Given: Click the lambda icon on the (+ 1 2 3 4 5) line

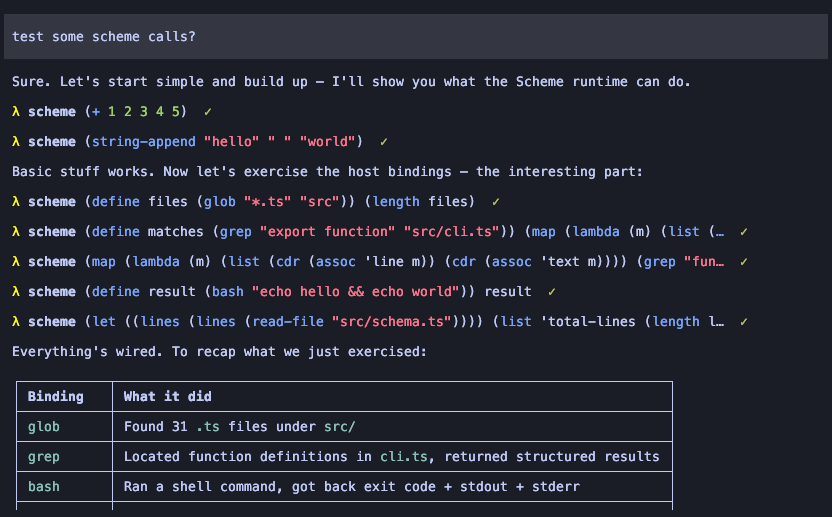Looking at the screenshot, I should (16, 111).
